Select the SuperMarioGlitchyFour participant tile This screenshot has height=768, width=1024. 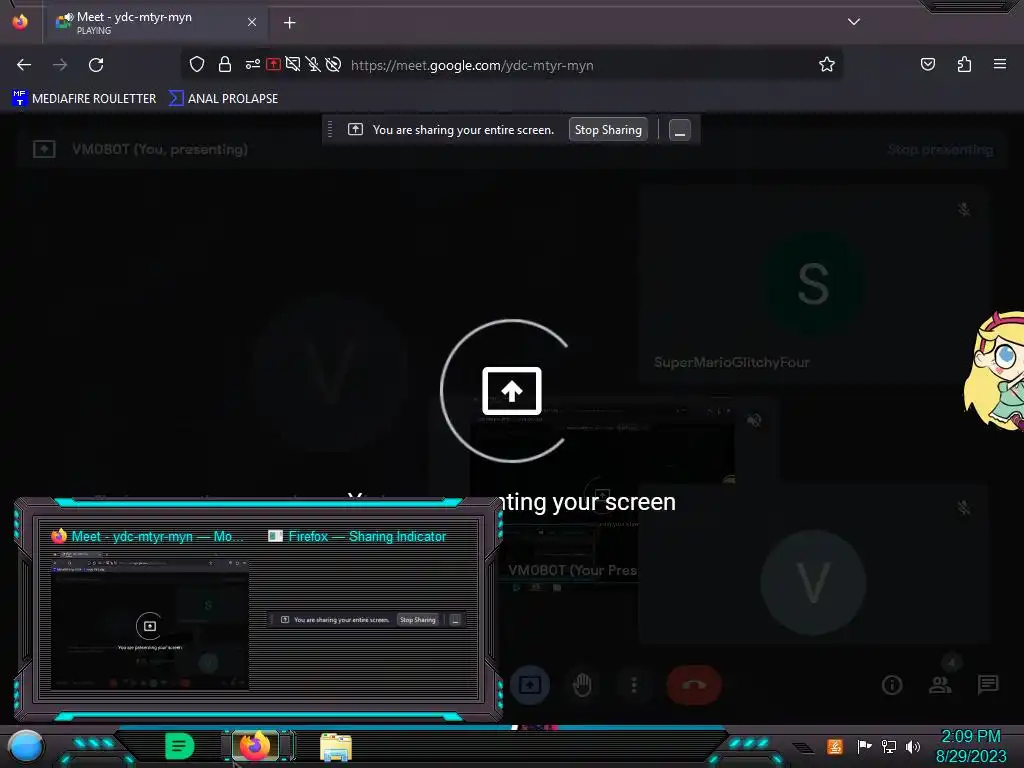(814, 285)
